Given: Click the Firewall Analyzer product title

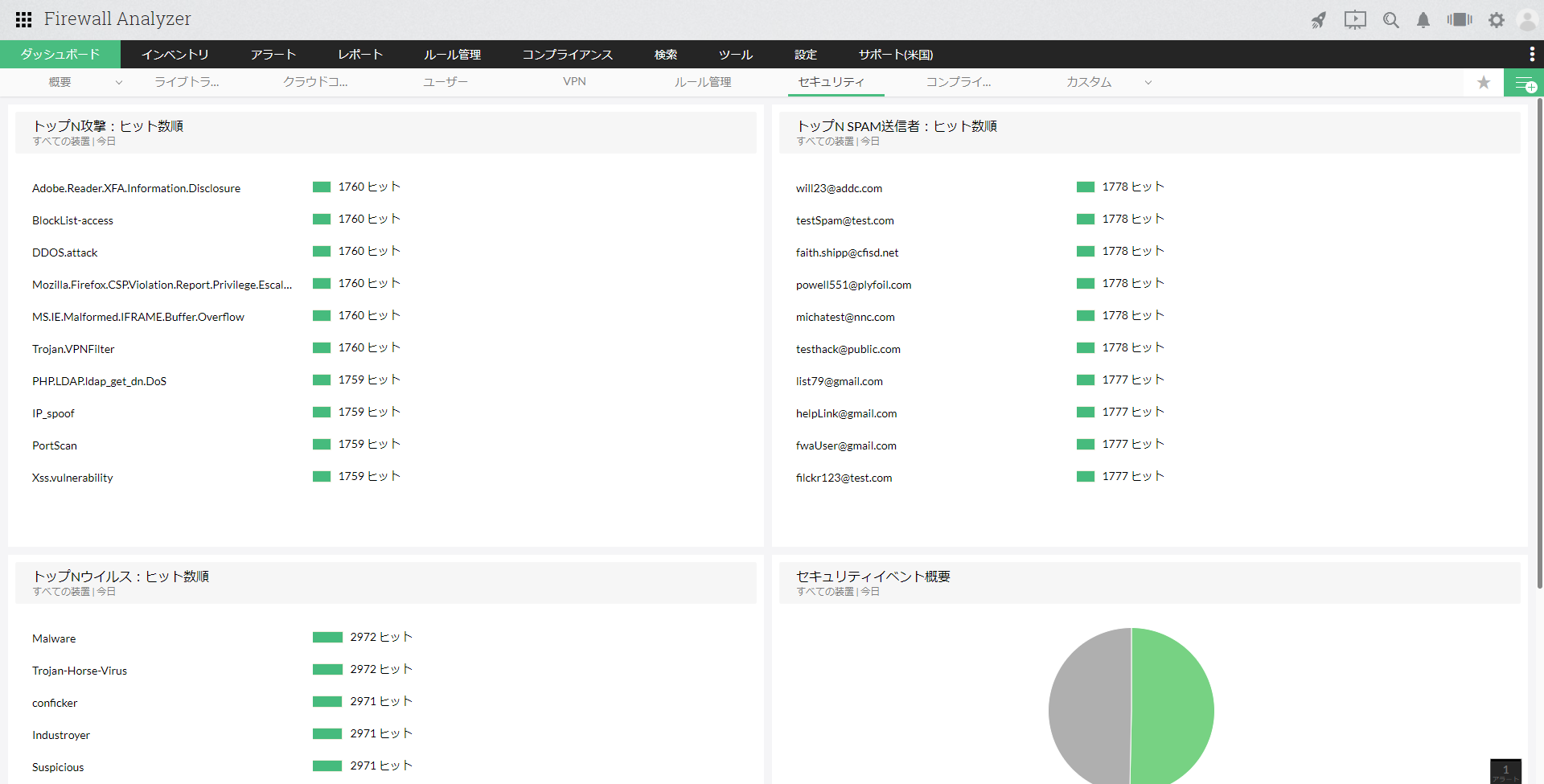Looking at the screenshot, I should pyautogui.click(x=117, y=18).
